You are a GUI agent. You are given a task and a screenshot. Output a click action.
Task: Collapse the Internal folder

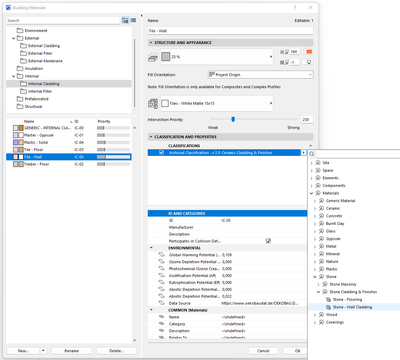click(x=14, y=76)
